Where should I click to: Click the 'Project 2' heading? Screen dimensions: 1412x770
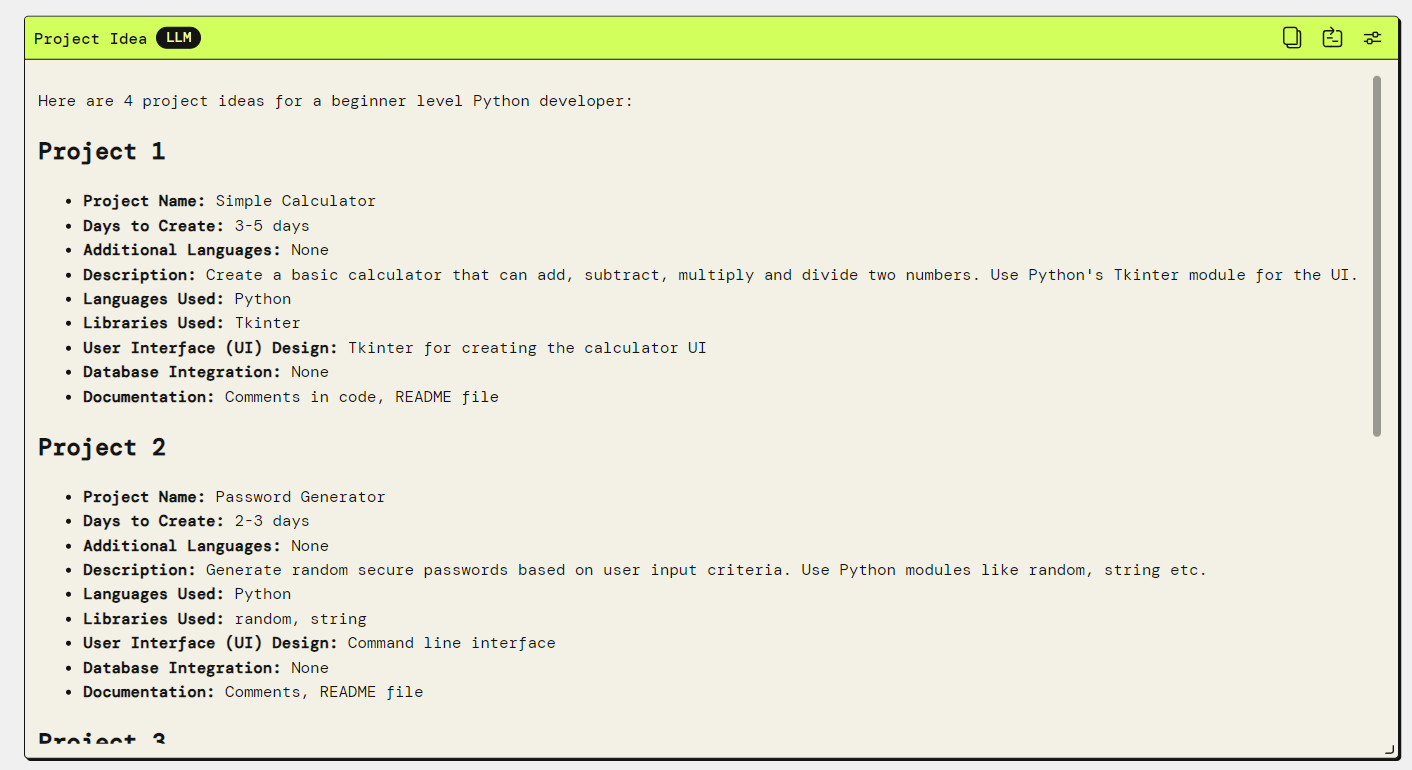click(x=102, y=447)
